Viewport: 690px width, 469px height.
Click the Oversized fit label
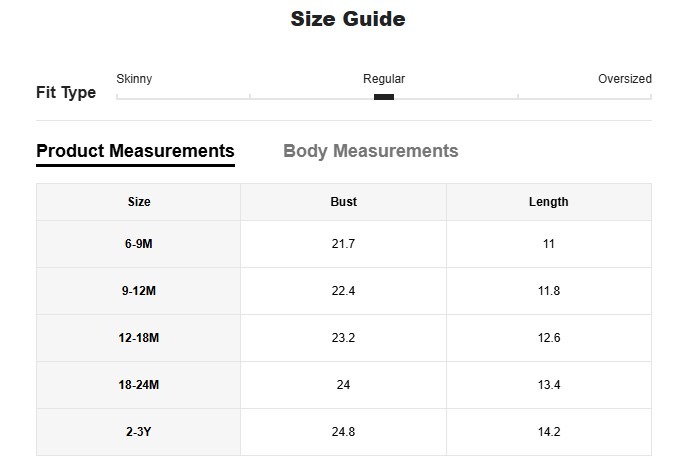click(x=624, y=79)
